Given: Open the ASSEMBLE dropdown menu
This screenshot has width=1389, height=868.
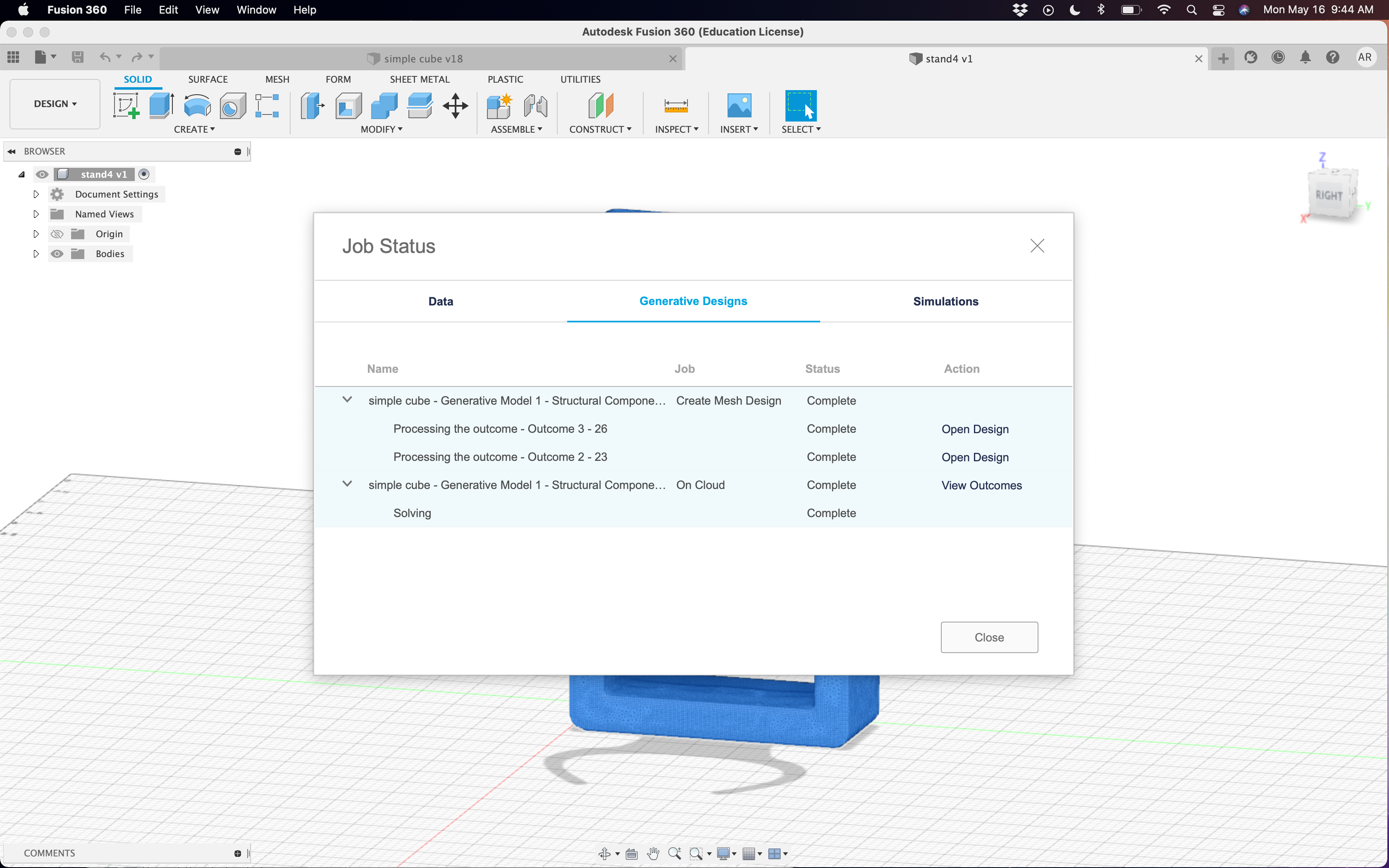Looking at the screenshot, I should pos(517,130).
